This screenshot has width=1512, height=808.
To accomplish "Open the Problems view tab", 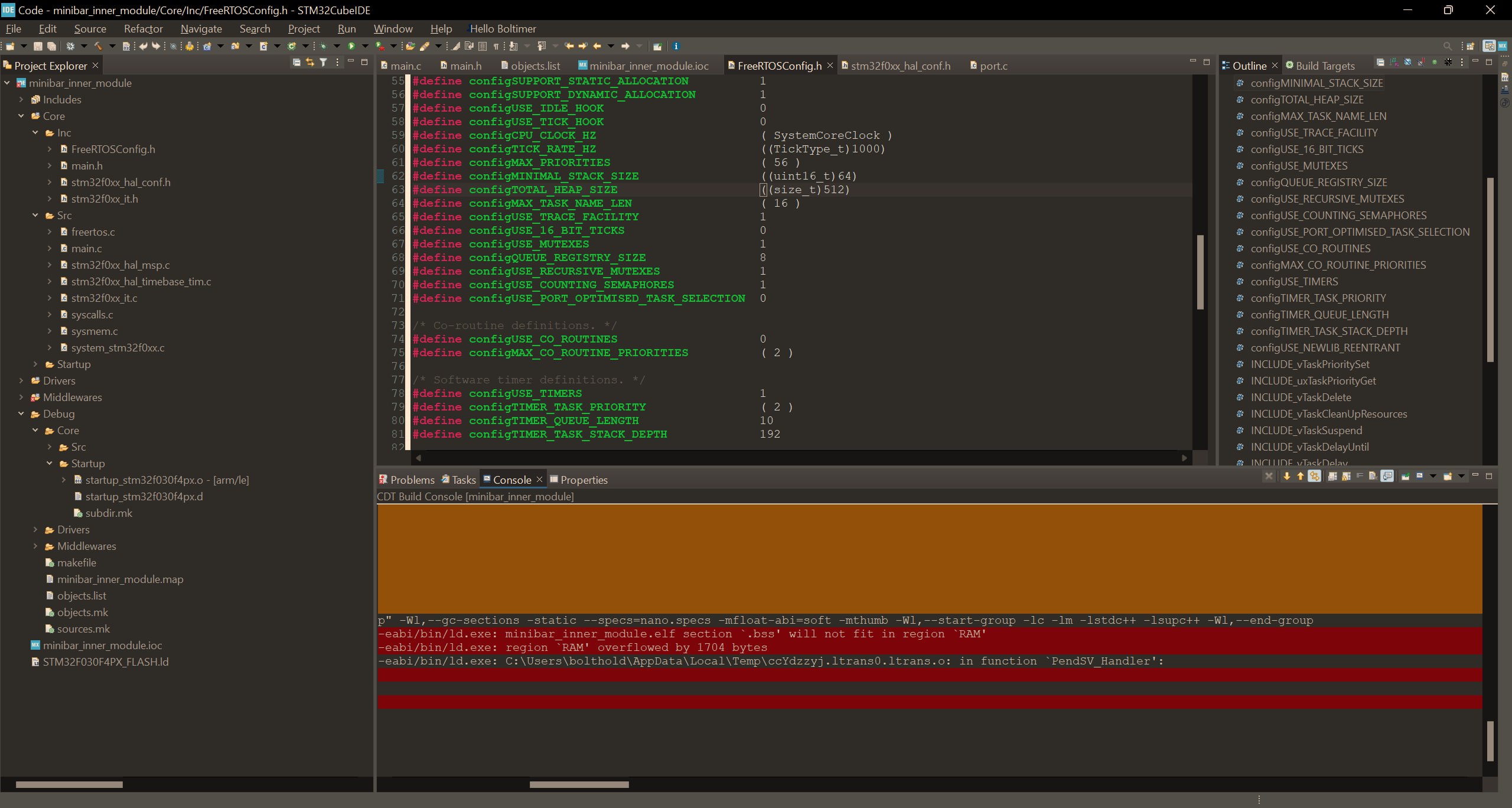I will pyautogui.click(x=407, y=480).
